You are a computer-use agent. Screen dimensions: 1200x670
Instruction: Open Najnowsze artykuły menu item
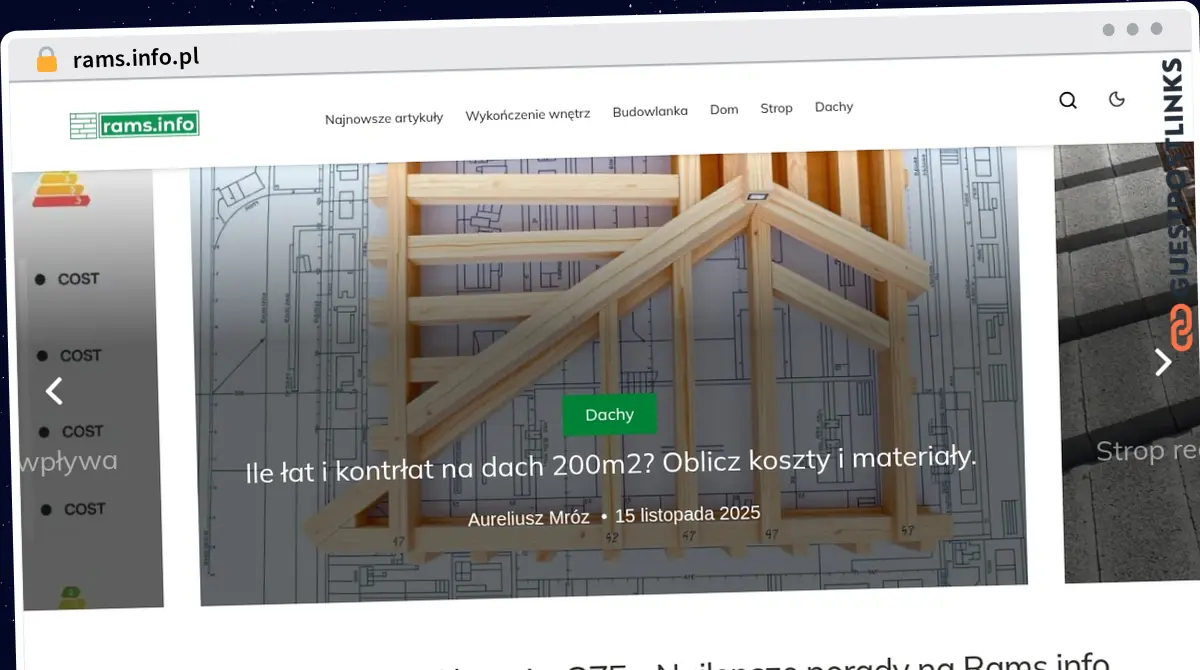tap(384, 118)
